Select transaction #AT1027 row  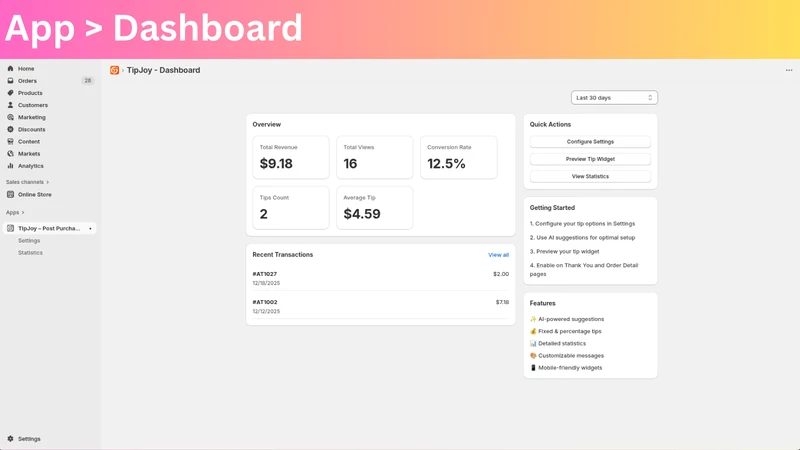(381, 278)
